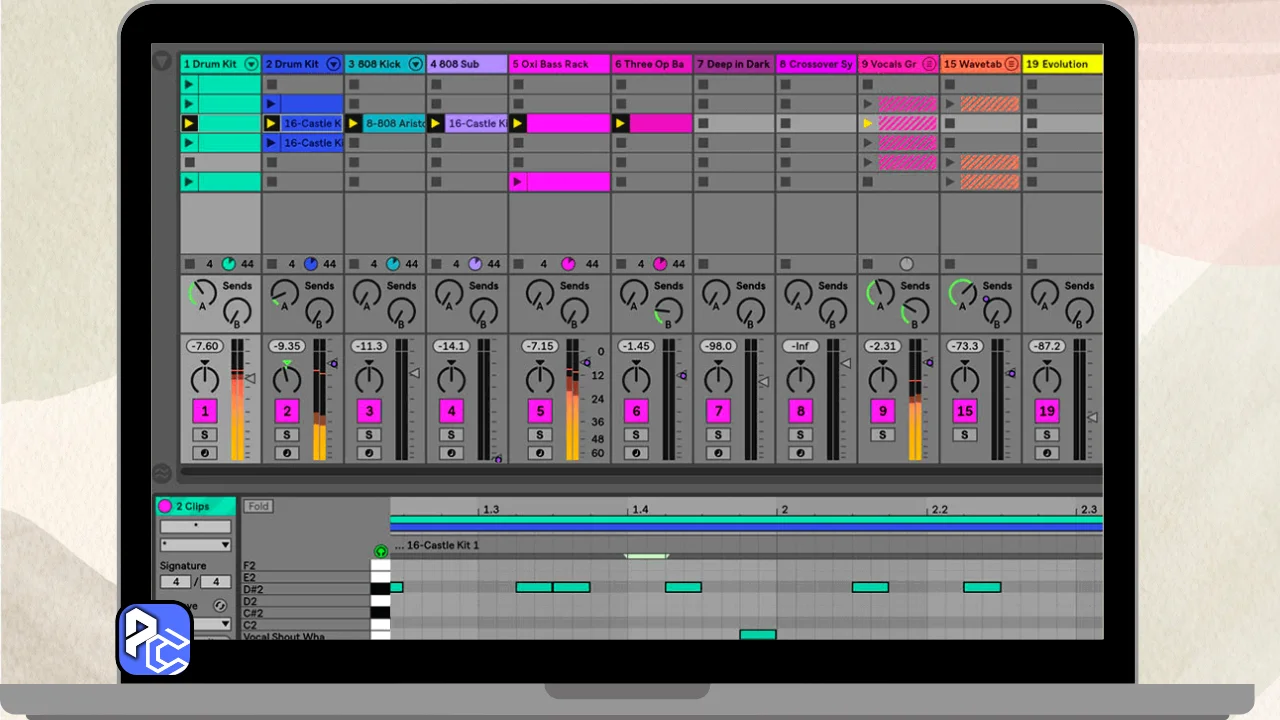Open the dropdown below the clip name field
Screen dimensions: 1280x720
pos(196,545)
